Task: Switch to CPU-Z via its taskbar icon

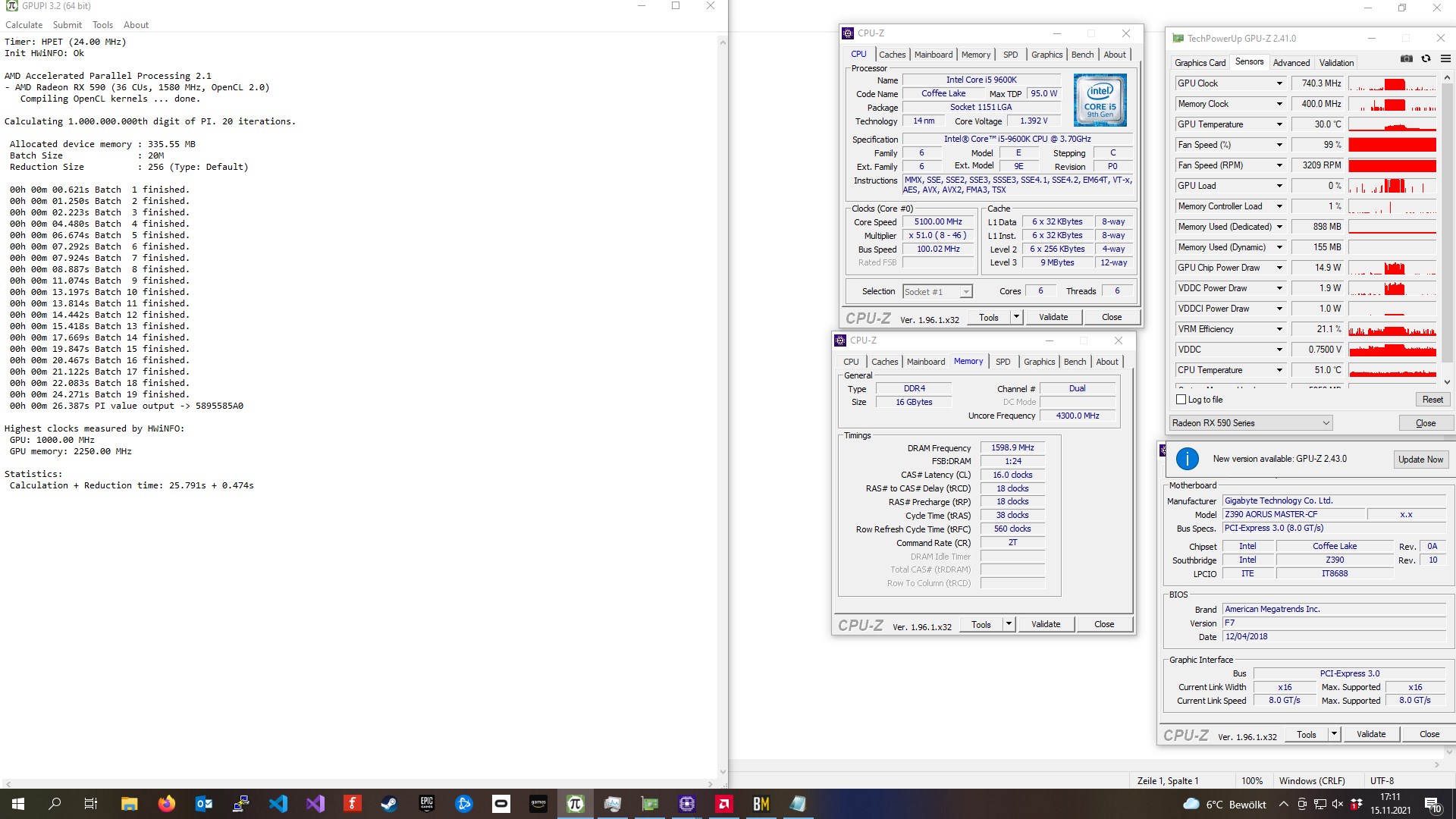Action: click(686, 804)
